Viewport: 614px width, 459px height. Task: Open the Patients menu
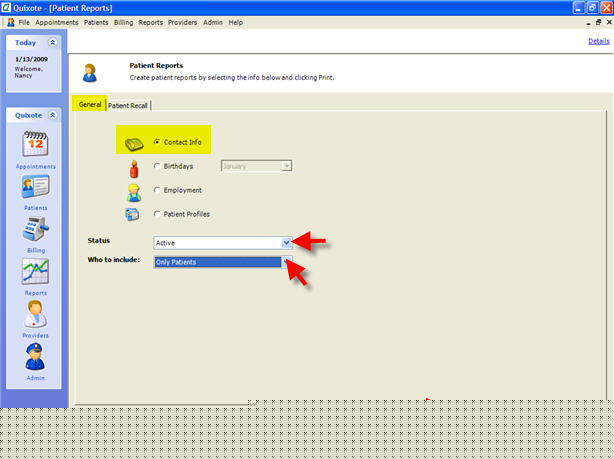point(96,22)
